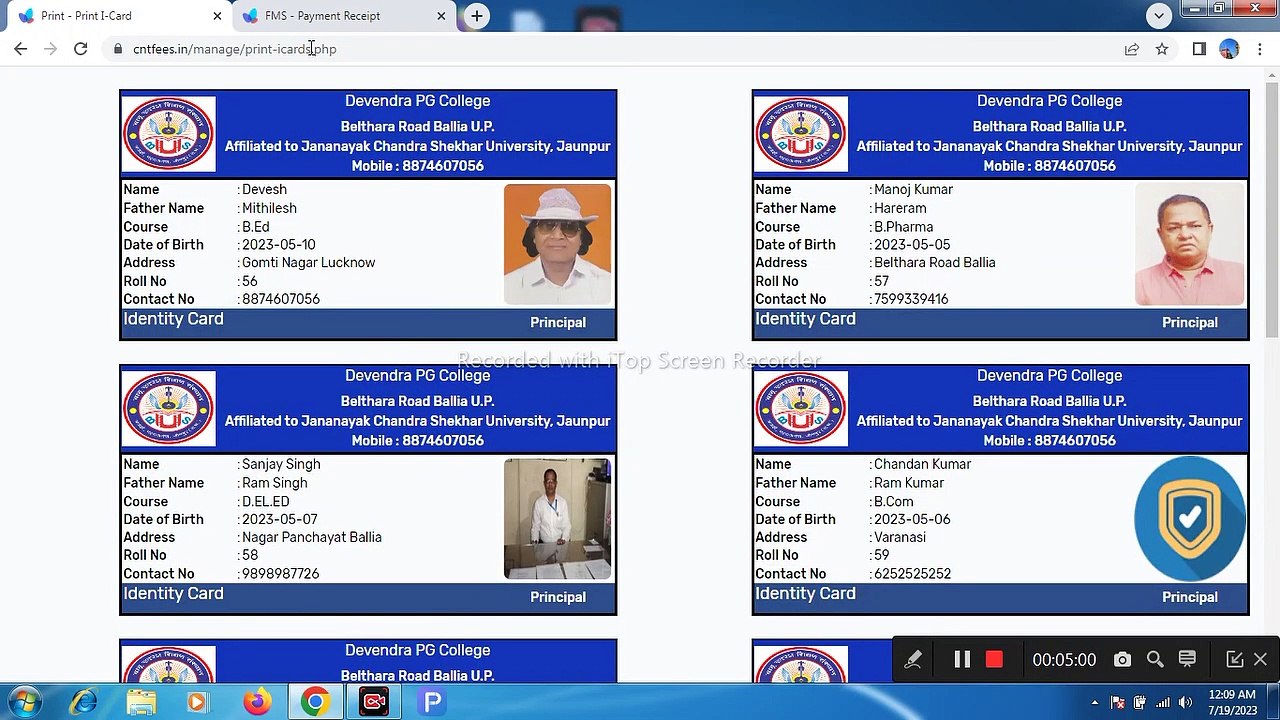Switch to the Print - Print I-Card tab
Viewport: 1280px width, 720px height.
click(x=116, y=16)
